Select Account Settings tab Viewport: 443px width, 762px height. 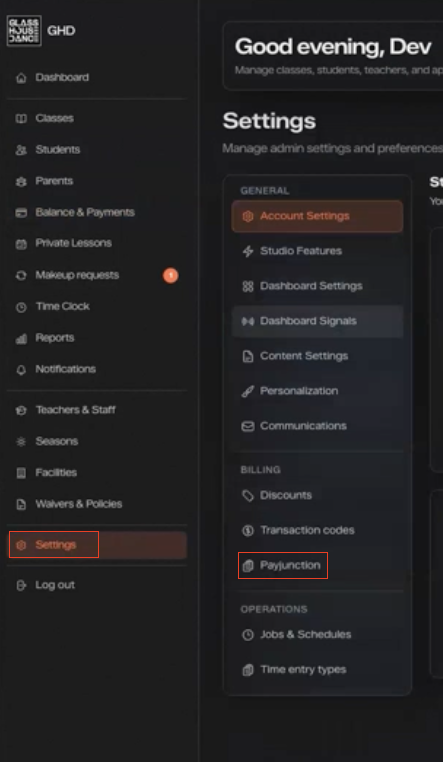coord(317,216)
